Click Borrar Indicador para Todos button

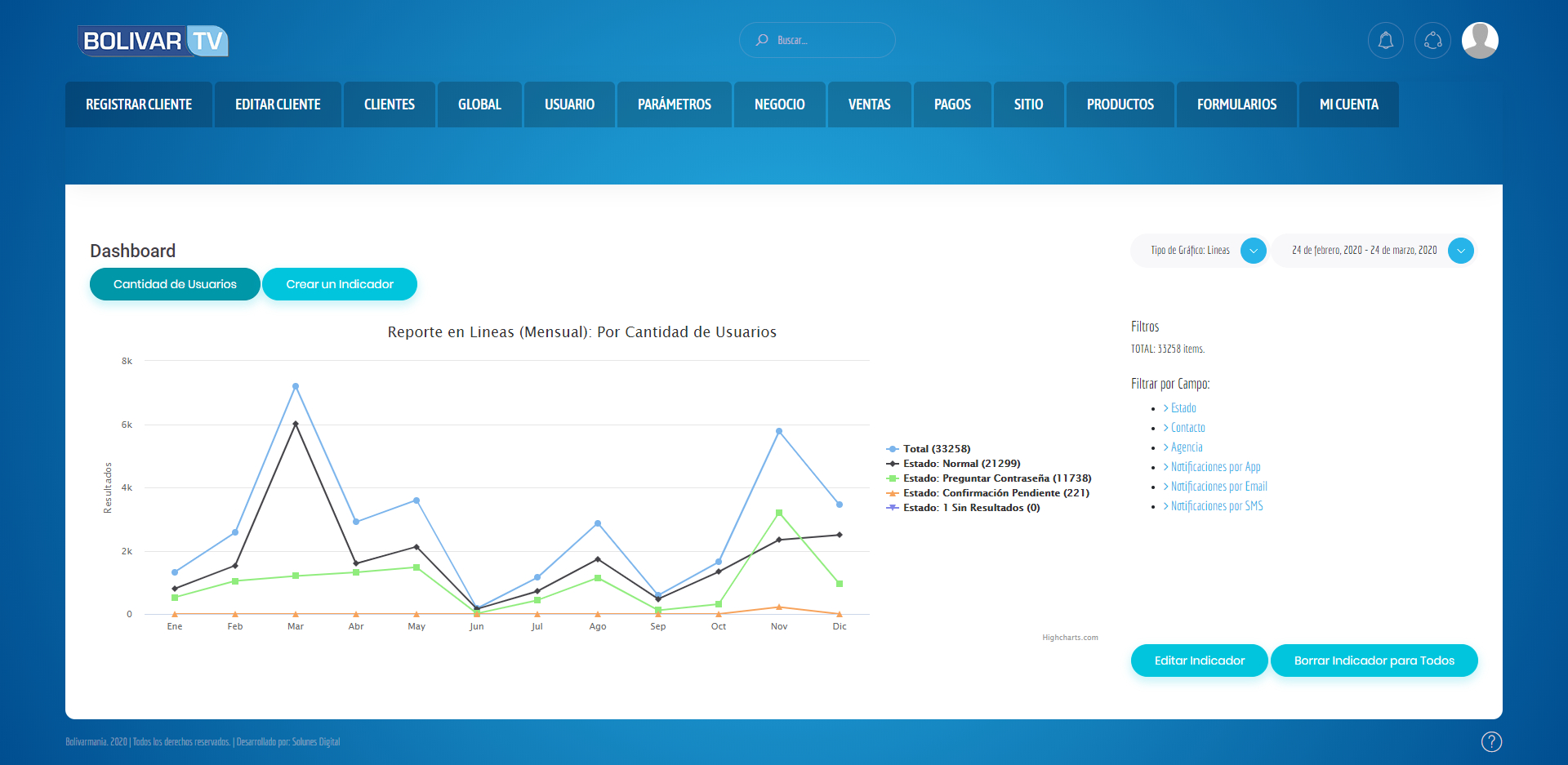(1374, 660)
